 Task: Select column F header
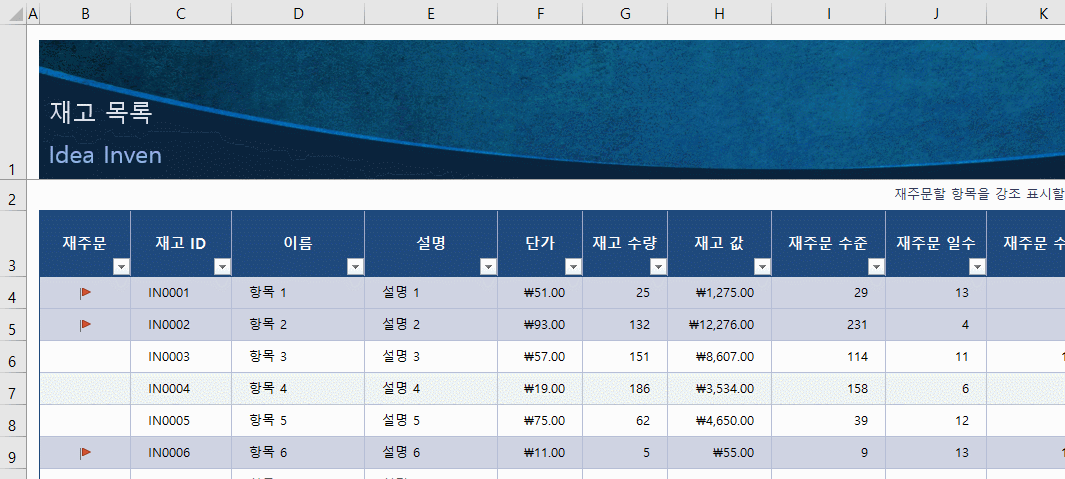(540, 13)
